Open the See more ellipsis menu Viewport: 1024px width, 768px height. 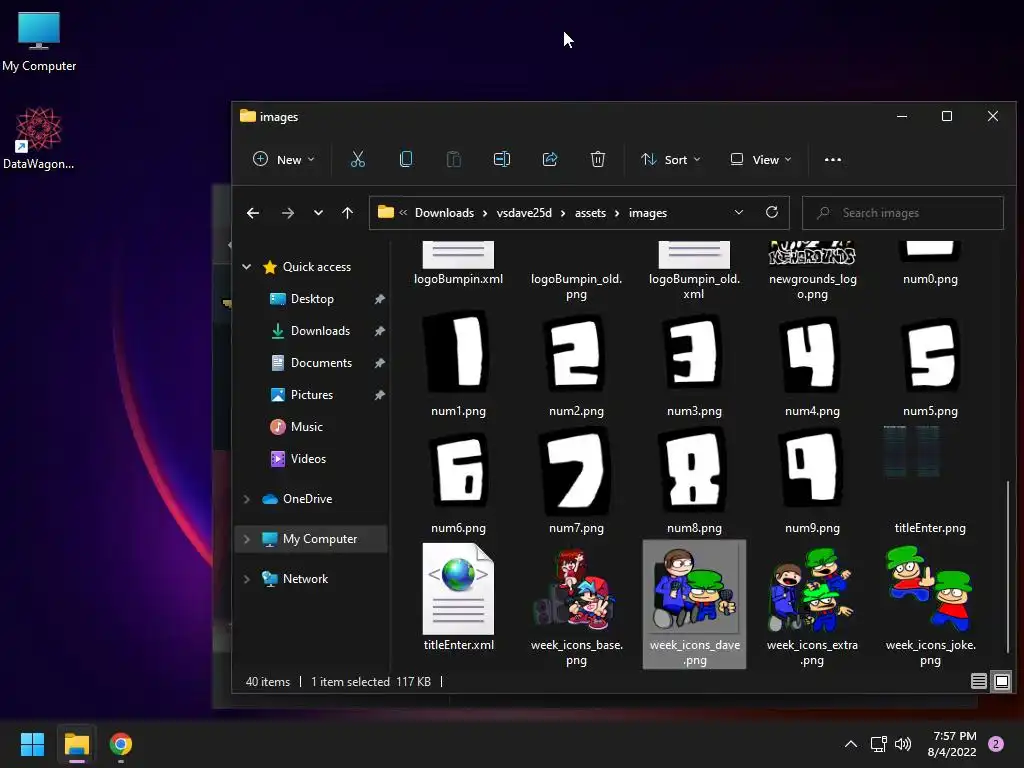(833, 159)
